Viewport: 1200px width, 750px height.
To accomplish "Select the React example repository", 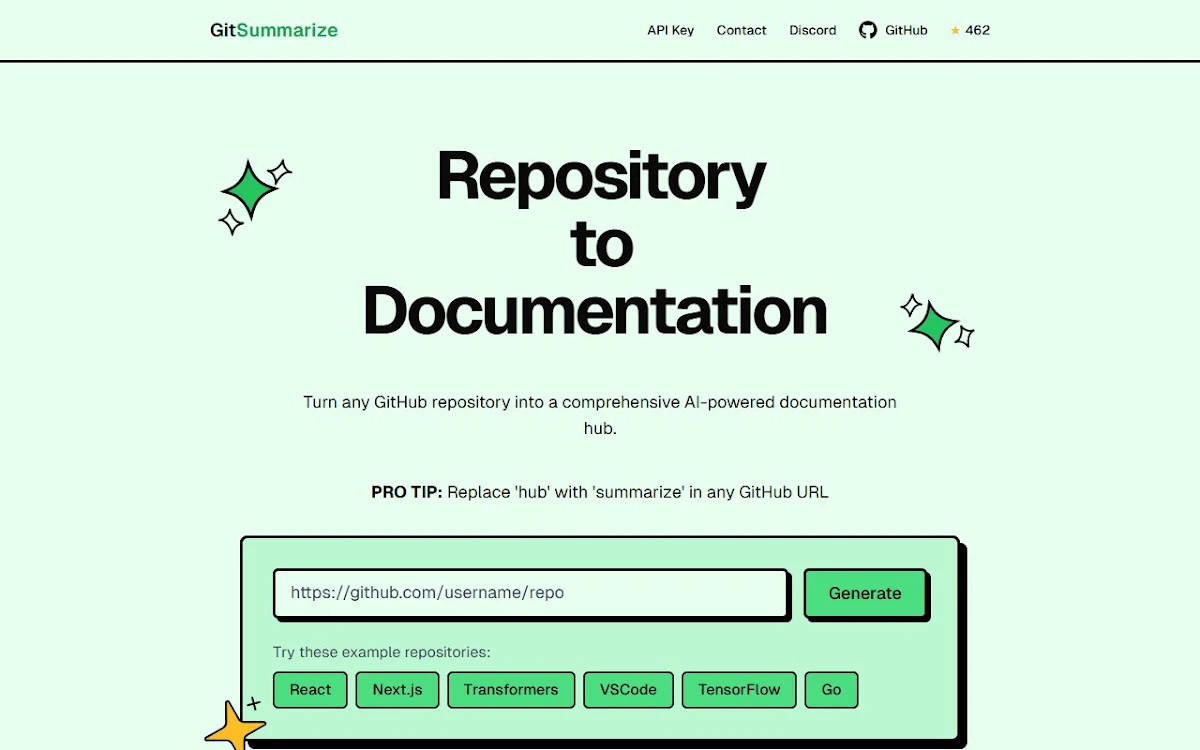I will click(310, 690).
